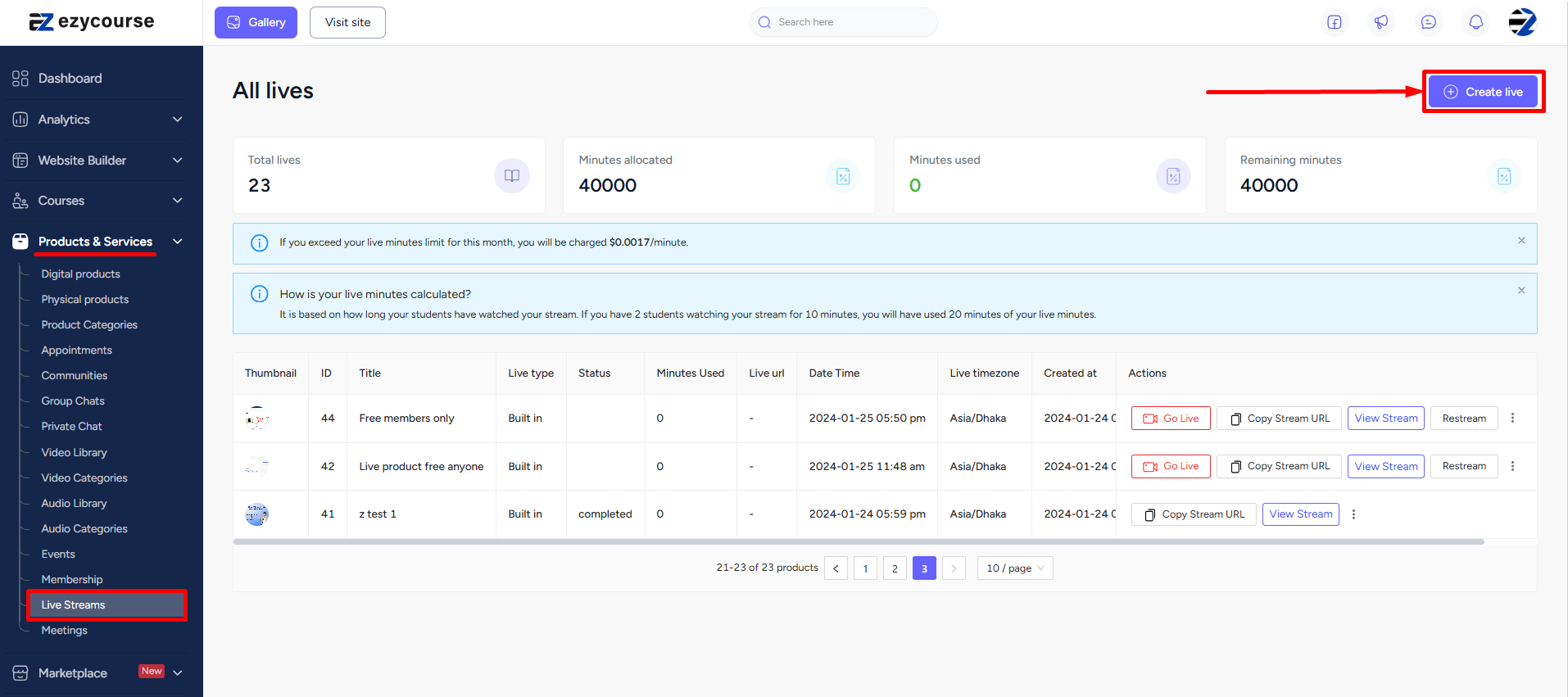
Task: Go to previous page arrow
Action: click(836, 568)
